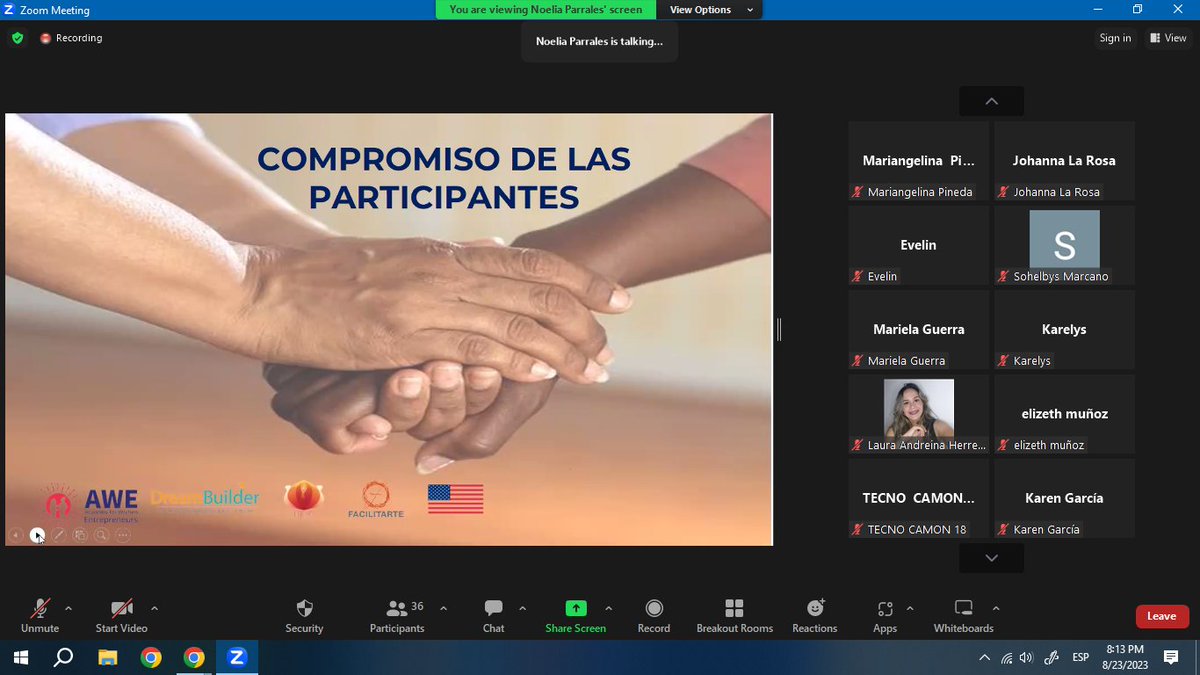The height and width of the screenshot is (675, 1200).
Task: Expand video options arrow next to Start Video
Action: pos(154,608)
